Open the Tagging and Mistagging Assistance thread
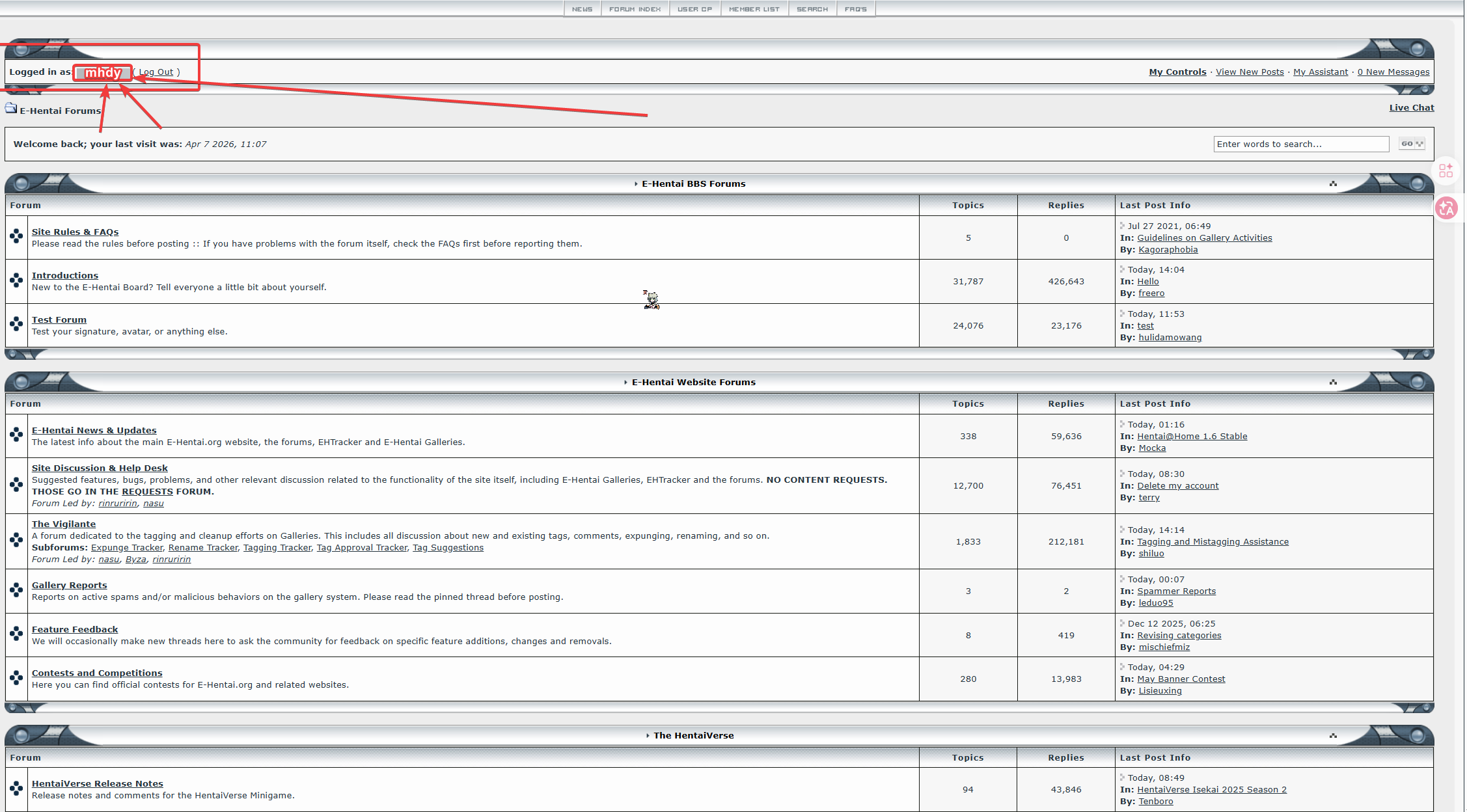1467x812 pixels. [1213, 542]
